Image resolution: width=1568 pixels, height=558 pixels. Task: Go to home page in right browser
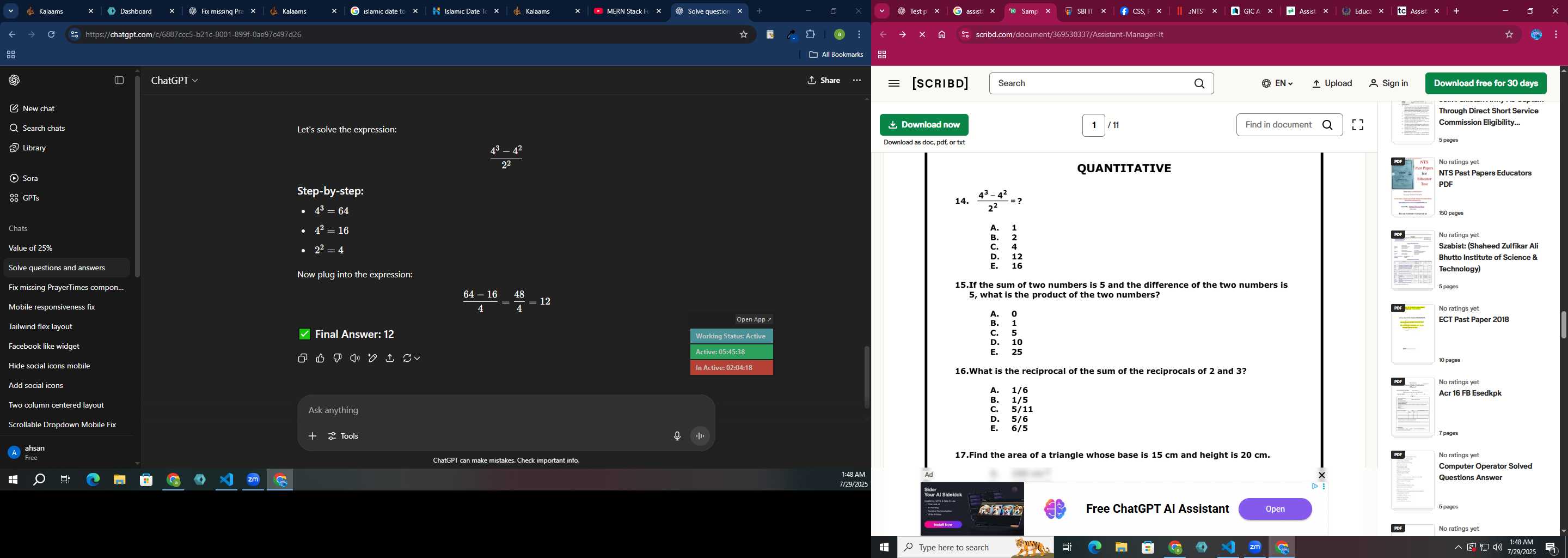[942, 35]
